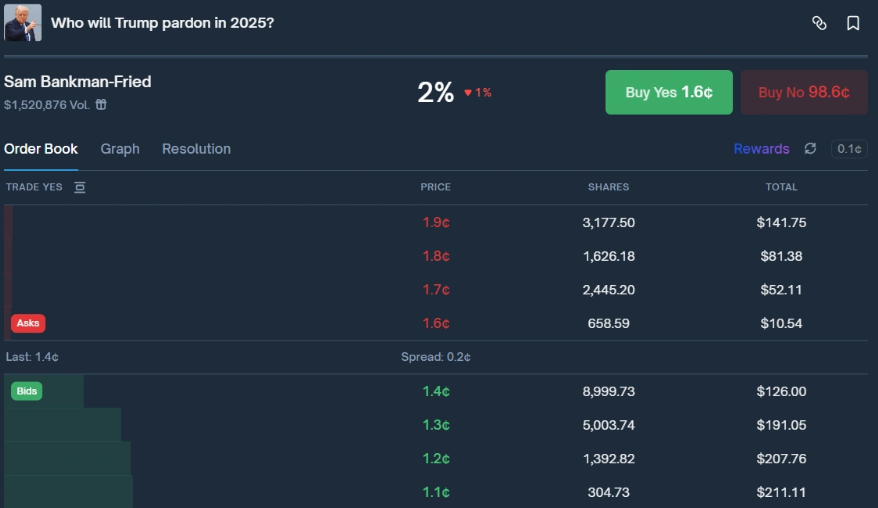The width and height of the screenshot is (878, 508).
Task: Open the Resolution tab
Action: point(196,149)
